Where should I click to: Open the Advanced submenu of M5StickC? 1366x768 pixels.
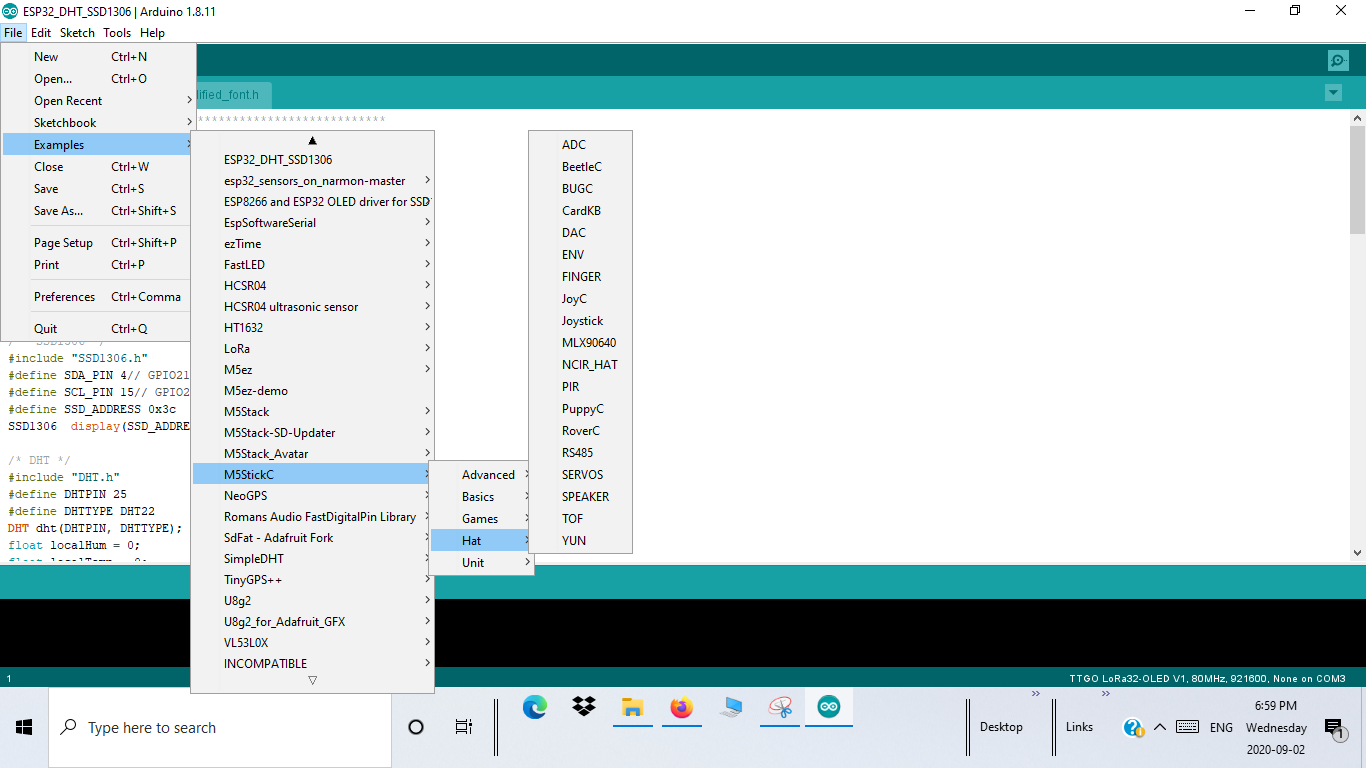tap(481, 475)
